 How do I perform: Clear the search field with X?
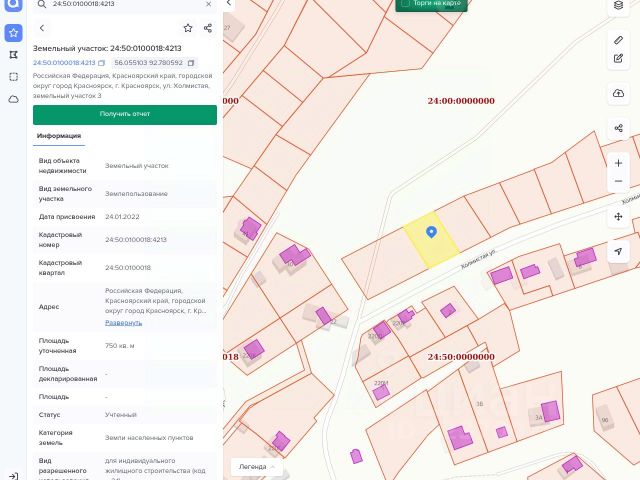(x=209, y=4)
